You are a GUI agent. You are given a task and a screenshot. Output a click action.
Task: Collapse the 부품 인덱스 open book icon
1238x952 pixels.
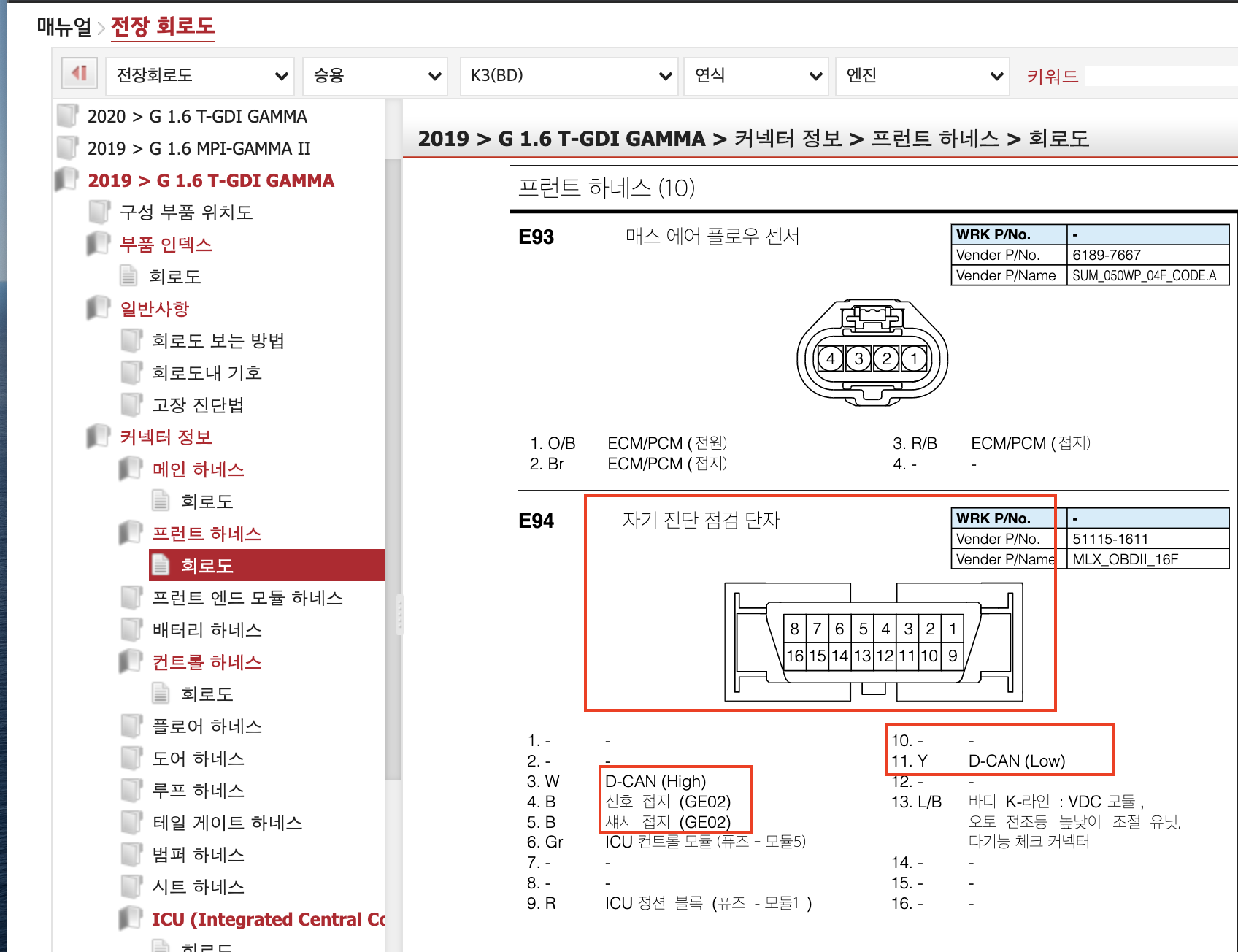click(x=99, y=244)
